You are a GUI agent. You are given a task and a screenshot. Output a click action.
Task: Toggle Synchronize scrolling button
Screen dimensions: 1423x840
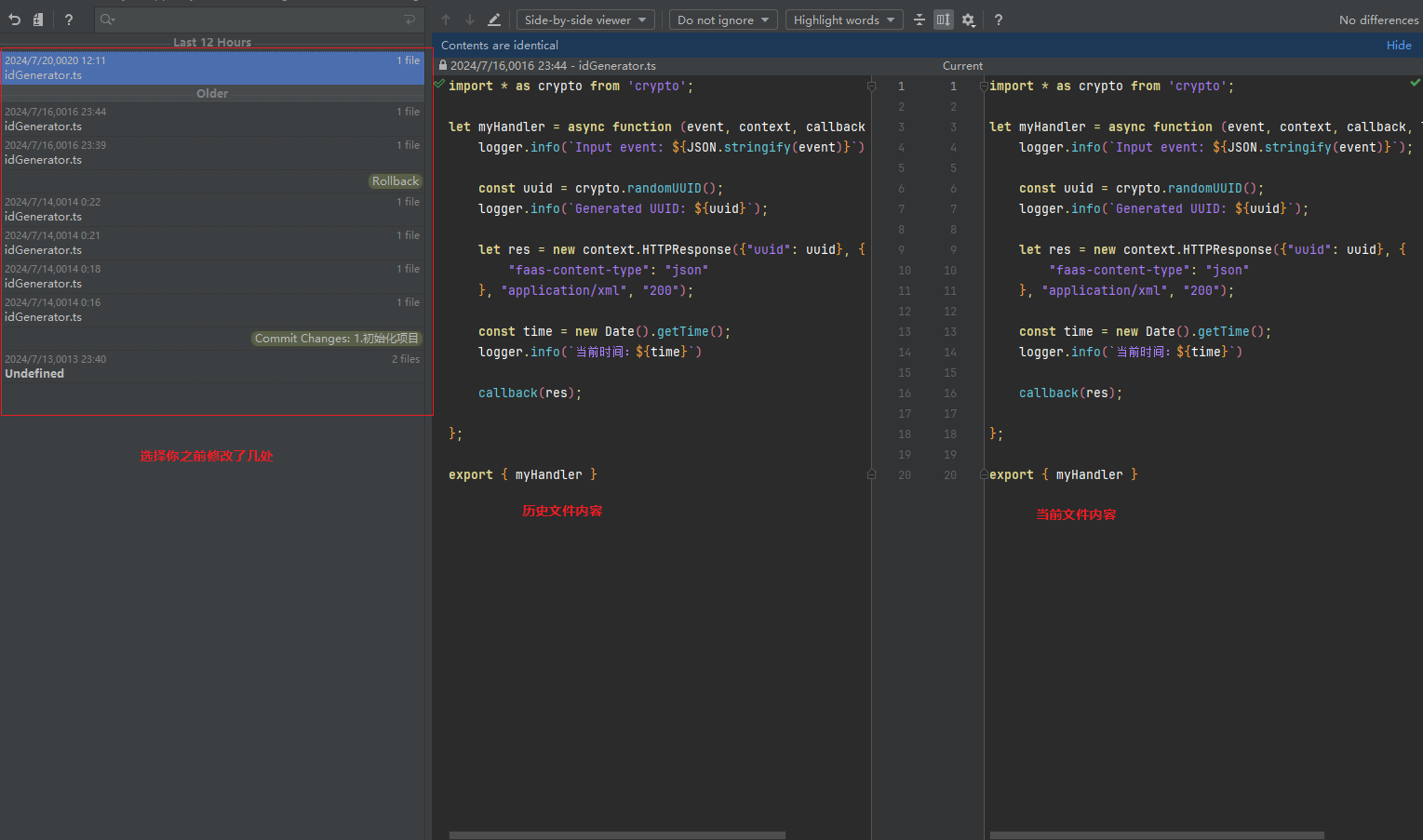[944, 20]
